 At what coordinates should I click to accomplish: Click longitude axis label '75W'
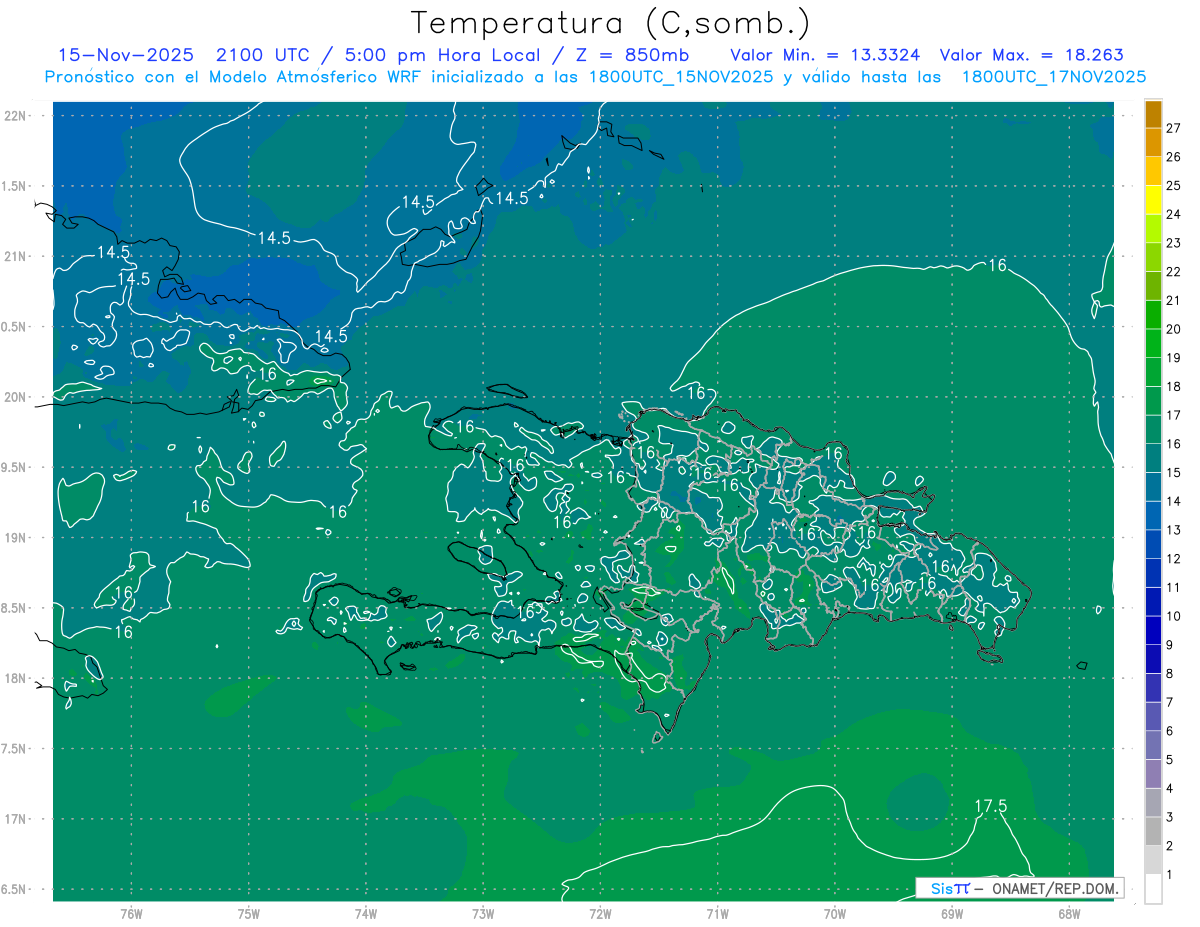click(x=249, y=913)
